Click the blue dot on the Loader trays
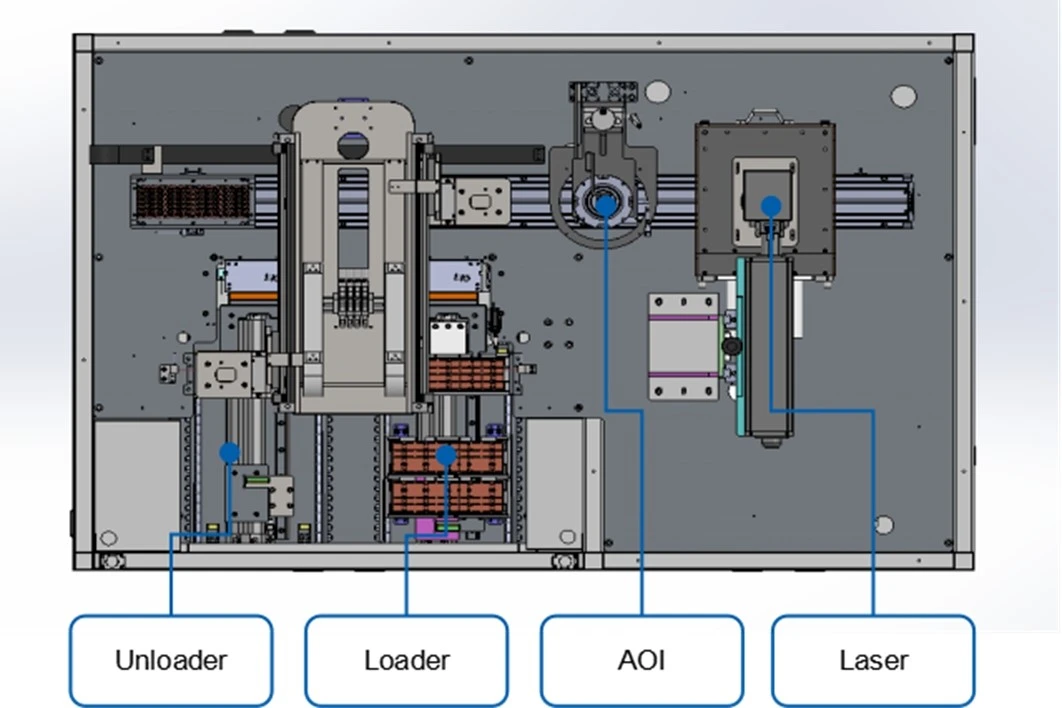This screenshot has width=1062, height=708. (x=446, y=455)
